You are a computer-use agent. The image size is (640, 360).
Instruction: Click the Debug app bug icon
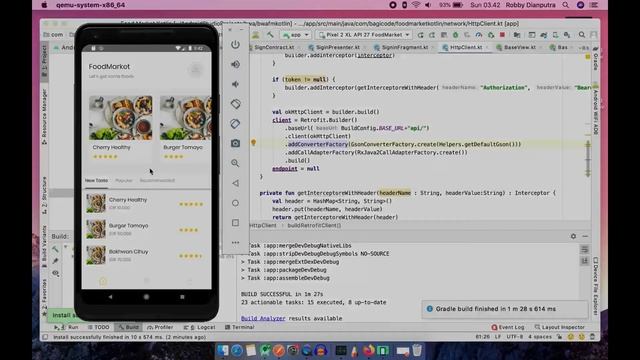[x=456, y=35]
